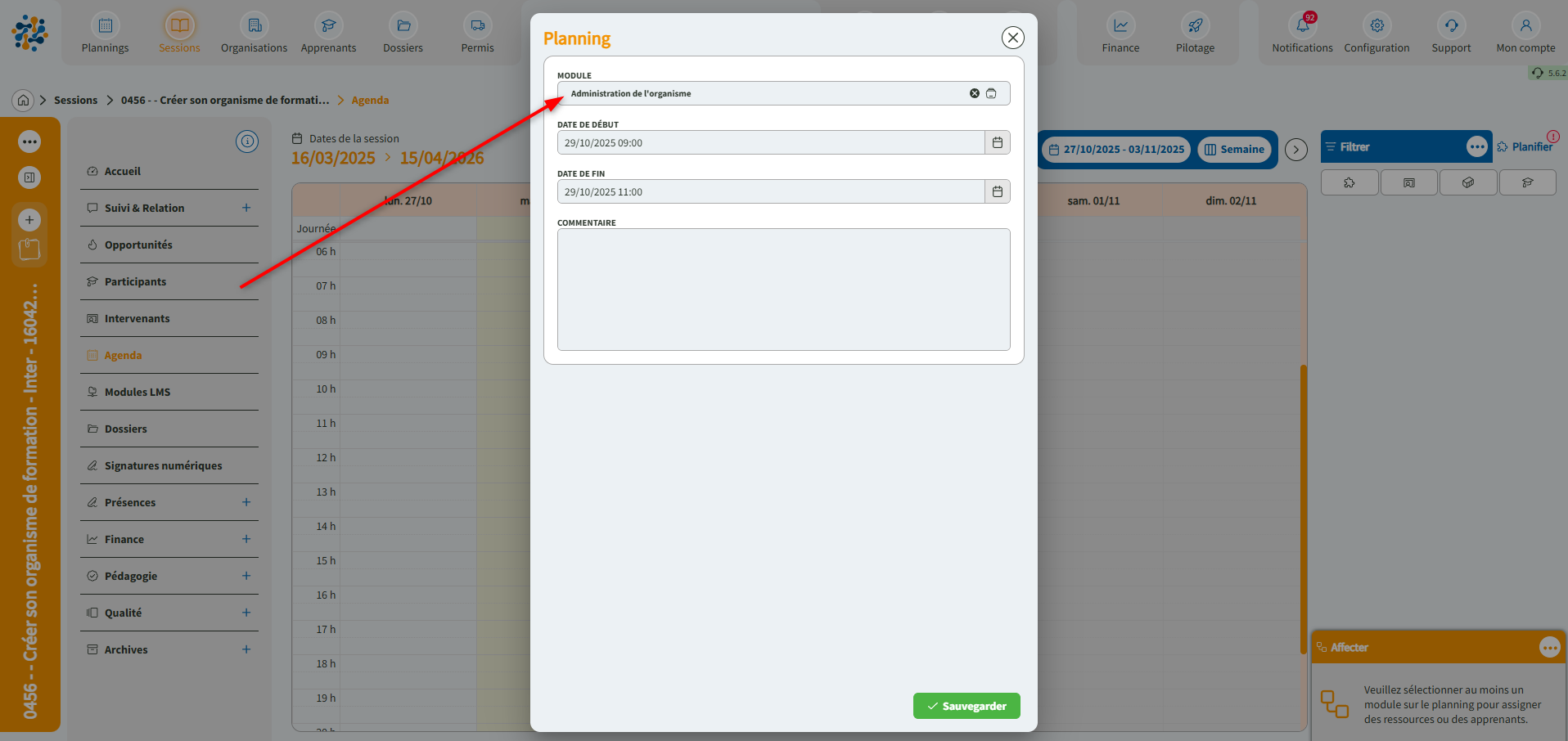The height and width of the screenshot is (741, 1568).
Task: Open the module list icon in Module field
Action: coord(991,93)
